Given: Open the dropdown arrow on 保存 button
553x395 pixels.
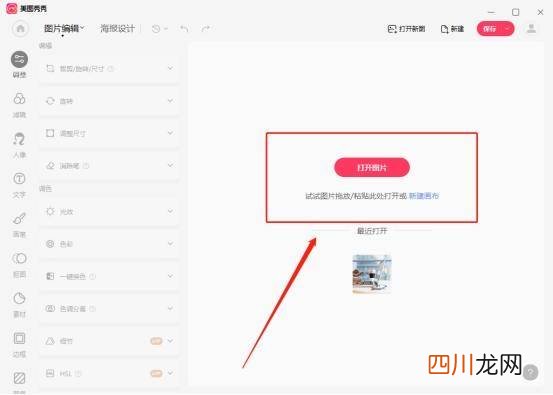Looking at the screenshot, I should point(507,29).
